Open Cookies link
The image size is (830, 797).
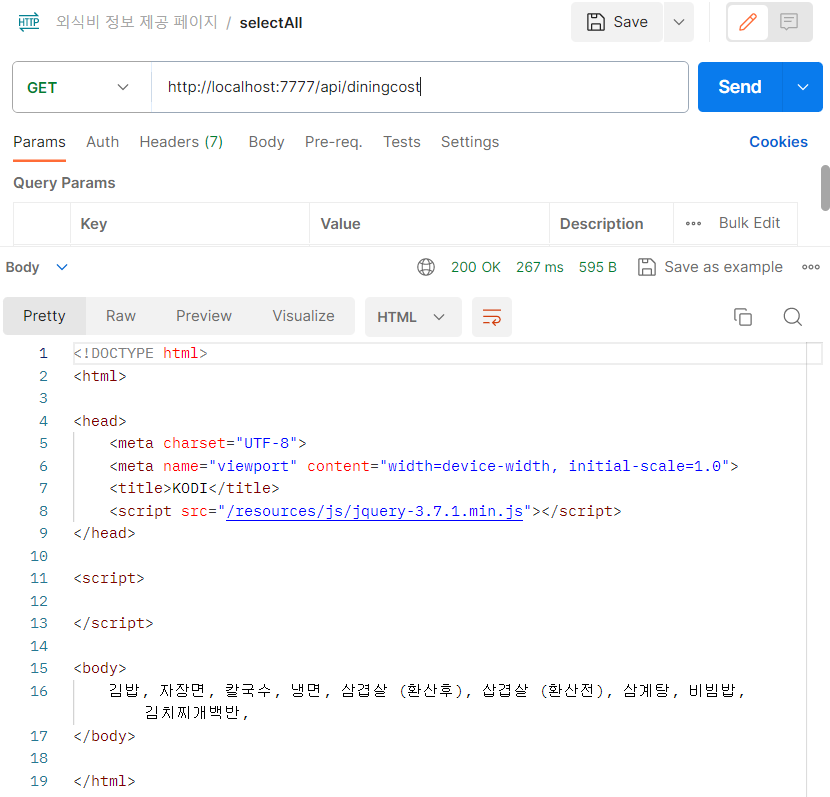(x=778, y=142)
